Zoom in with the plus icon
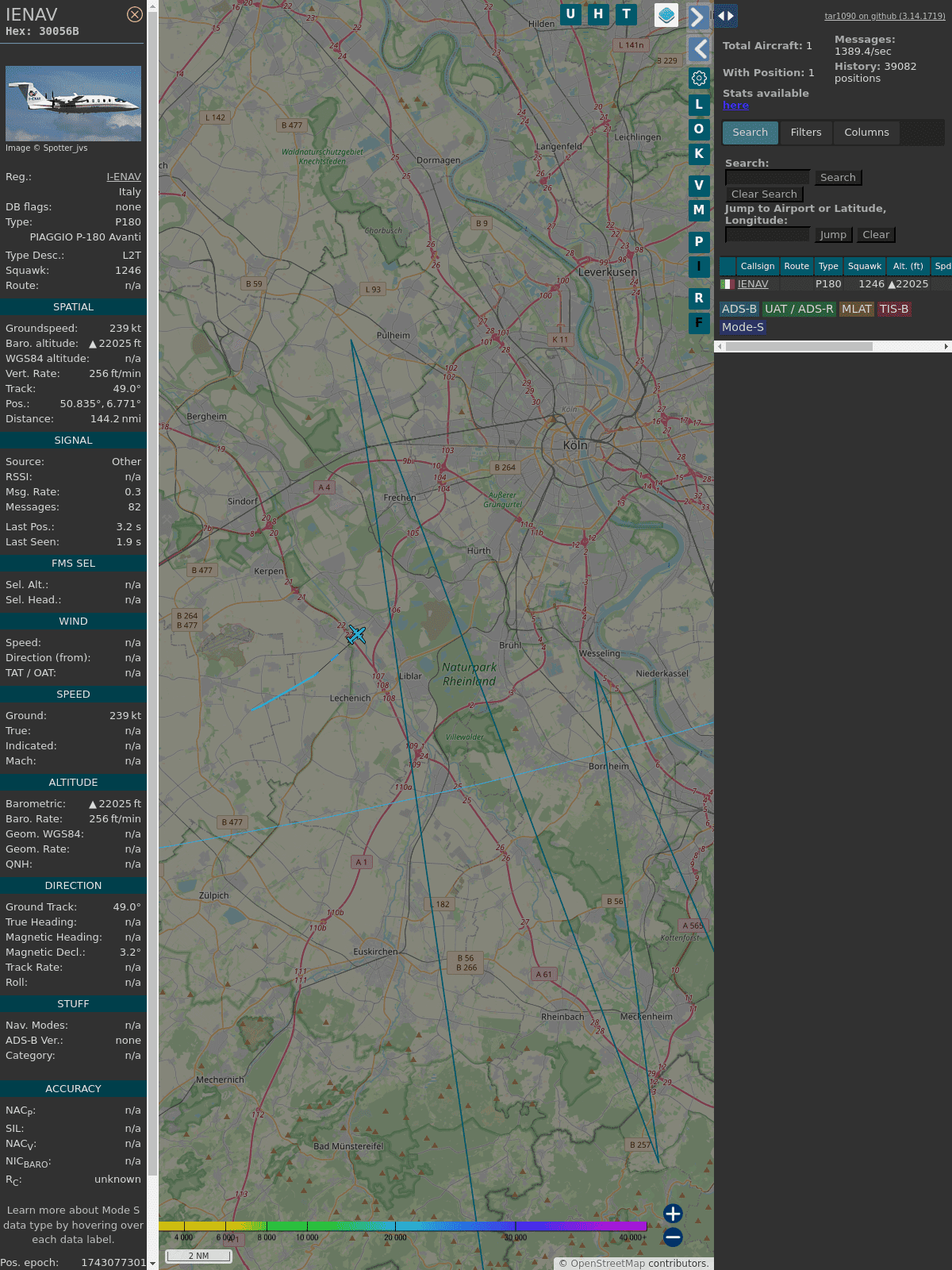This screenshot has height=1270, width=952. [x=673, y=1214]
